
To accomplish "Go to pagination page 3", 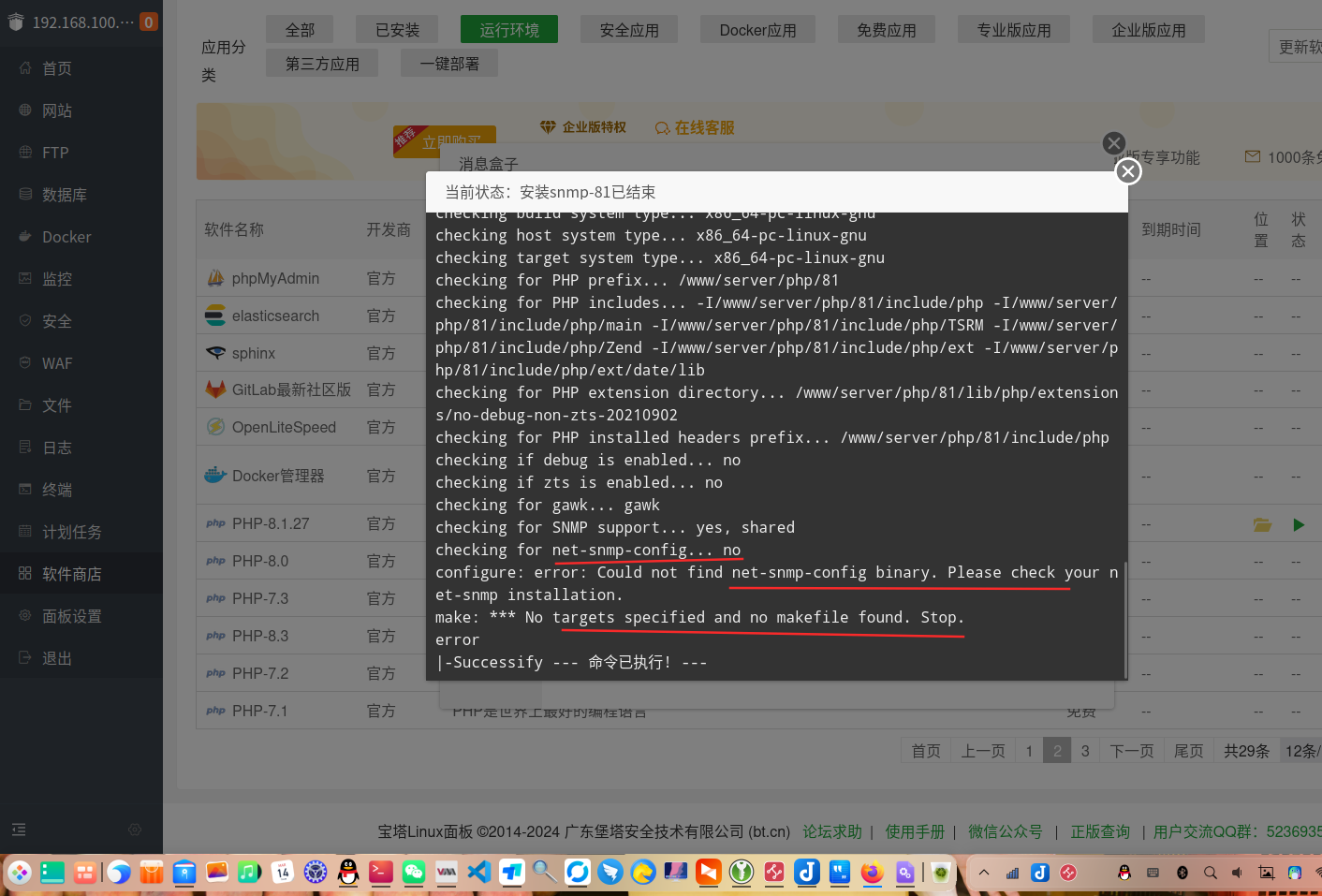I will 1085,751.
